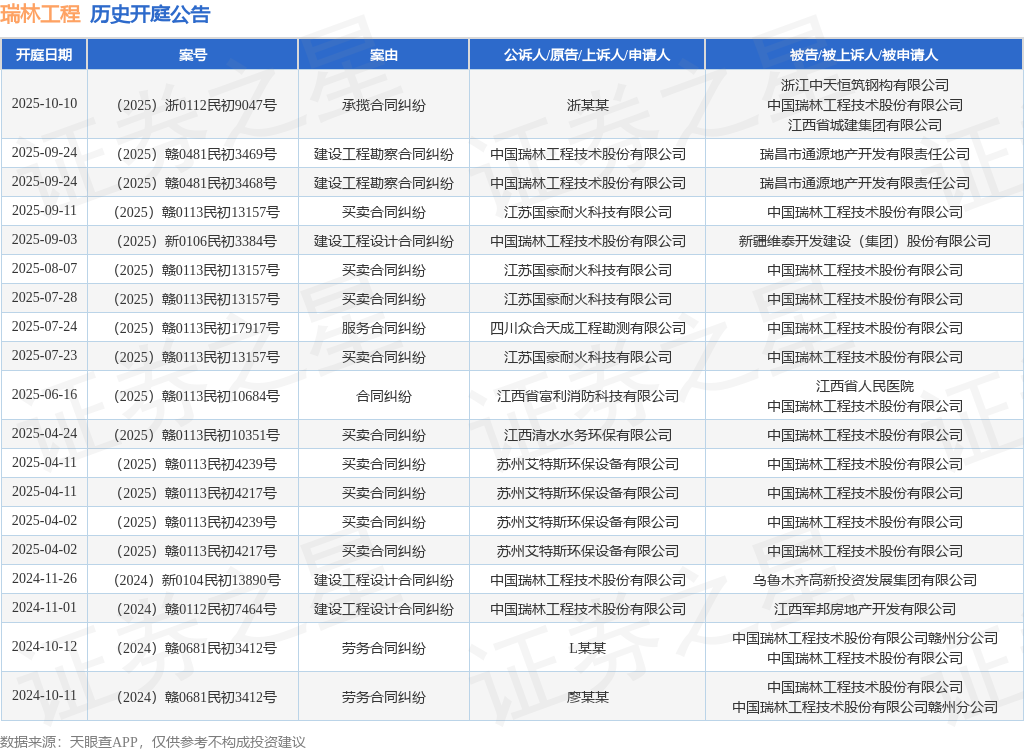Screen dimensions: 1024x751
Task: Select date cell 2024-11-01
Action: [x=44, y=607]
